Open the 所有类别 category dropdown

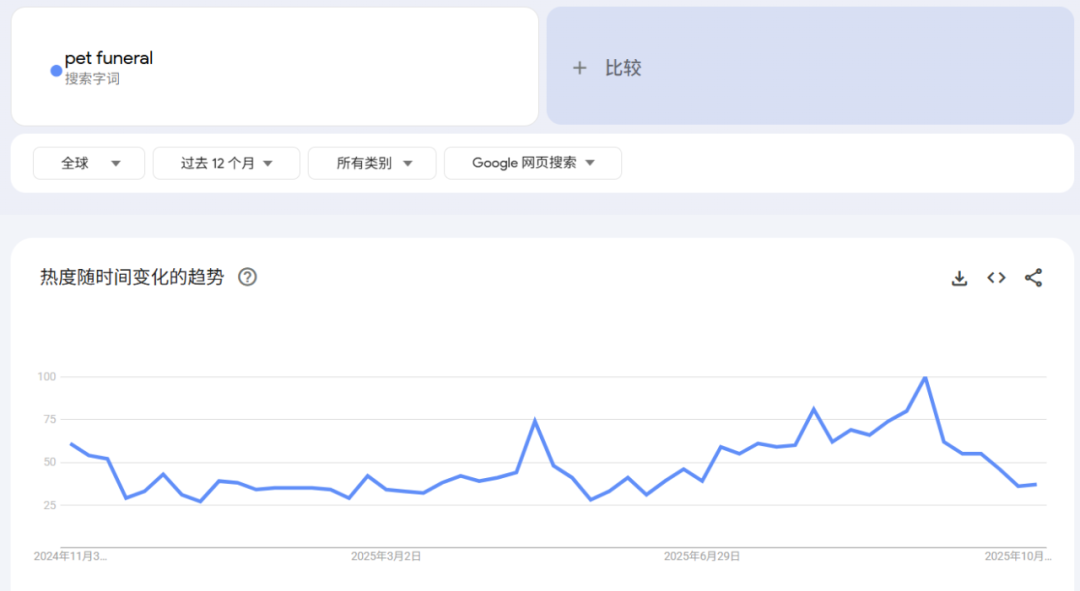372,163
